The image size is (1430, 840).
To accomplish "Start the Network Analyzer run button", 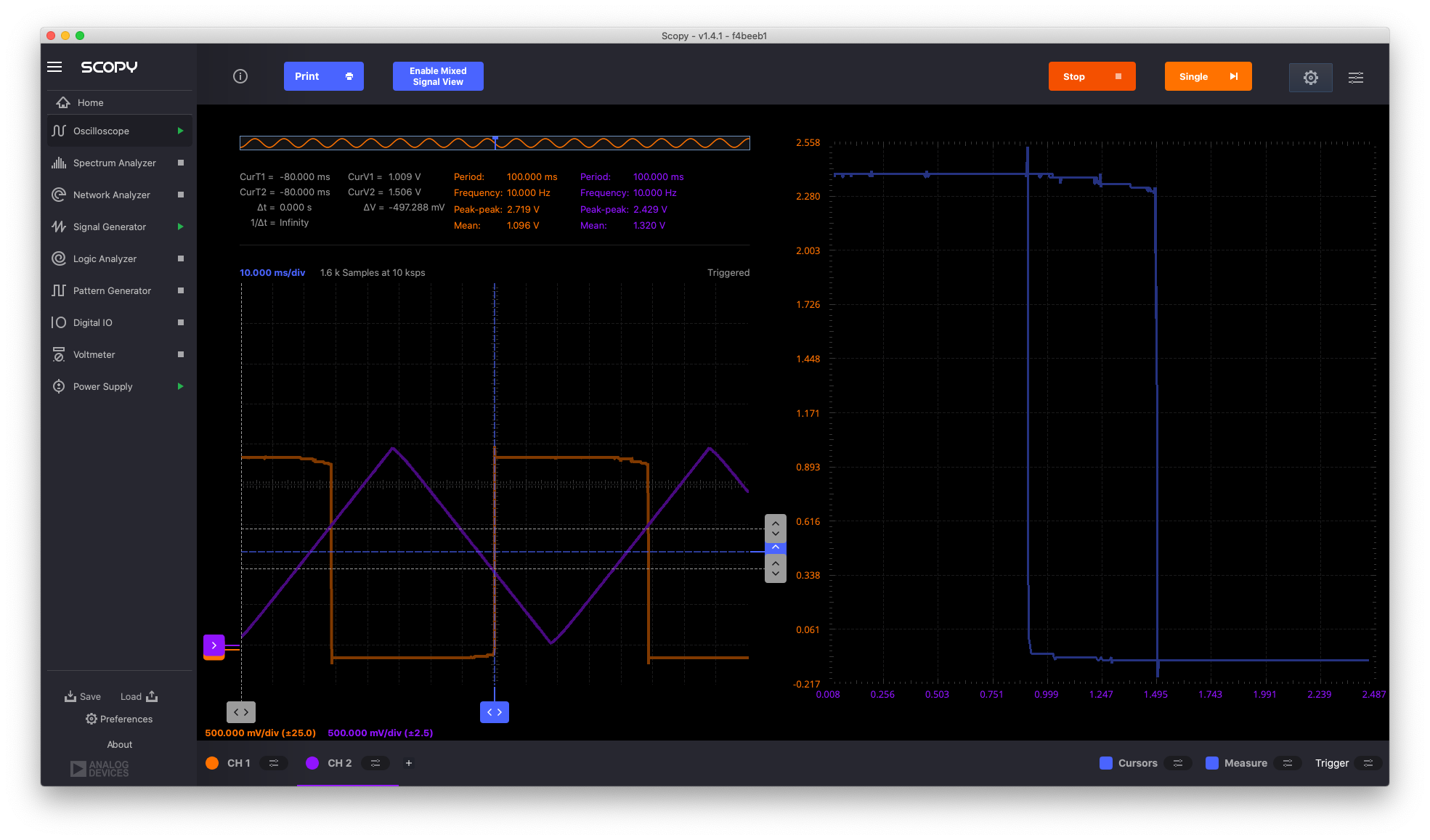I will [181, 195].
